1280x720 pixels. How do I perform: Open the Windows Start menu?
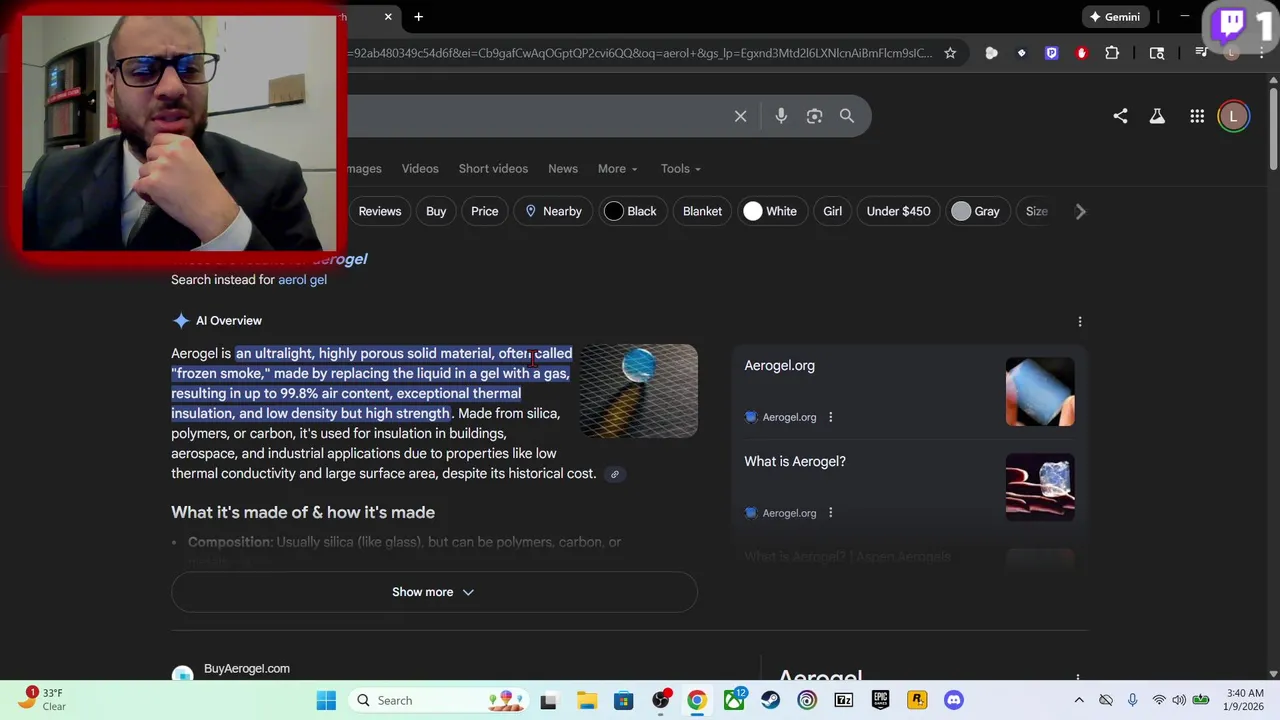(x=326, y=700)
